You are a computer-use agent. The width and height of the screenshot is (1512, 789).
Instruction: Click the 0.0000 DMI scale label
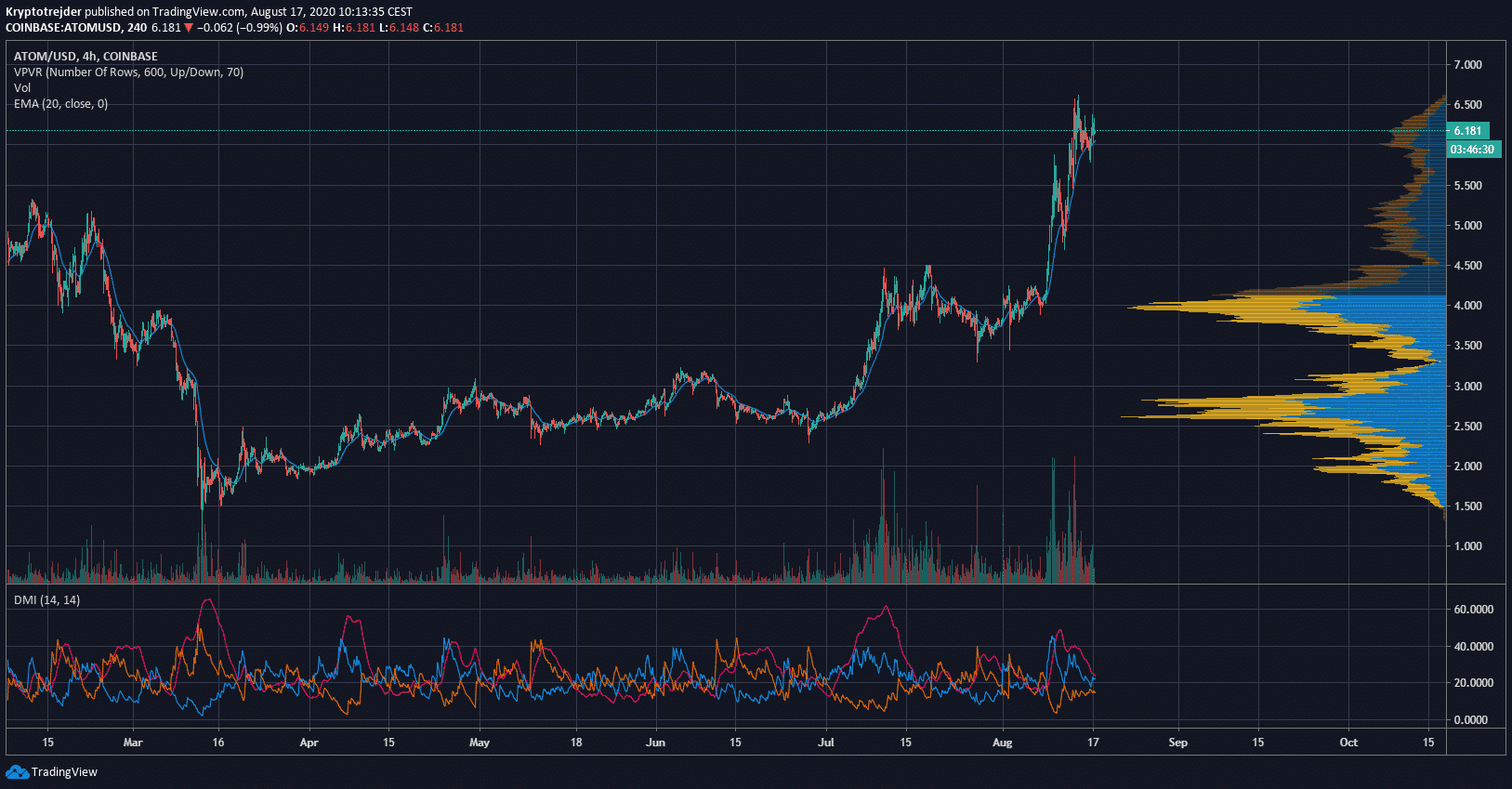pyautogui.click(x=1470, y=720)
